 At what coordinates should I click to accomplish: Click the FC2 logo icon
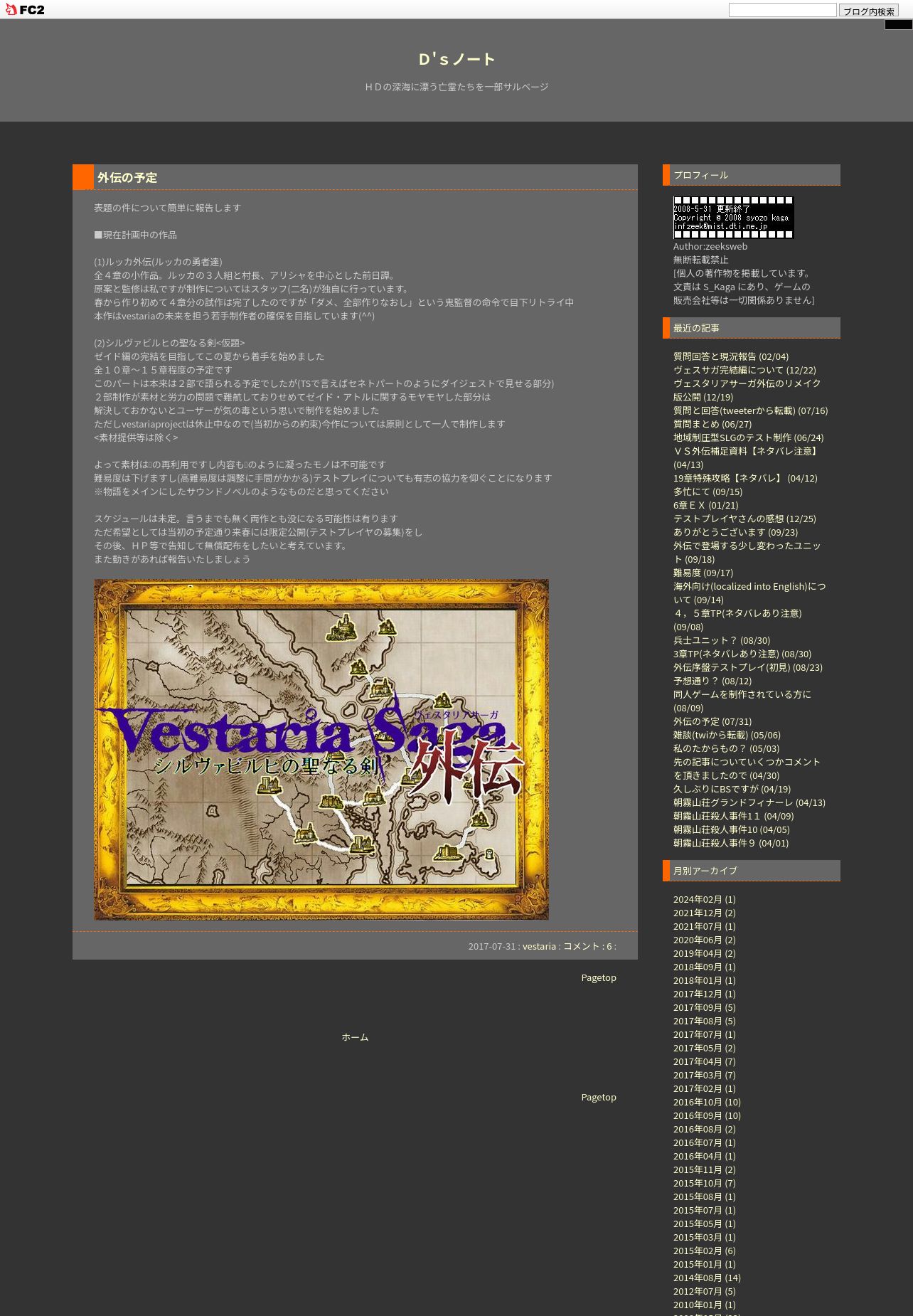coord(25,10)
